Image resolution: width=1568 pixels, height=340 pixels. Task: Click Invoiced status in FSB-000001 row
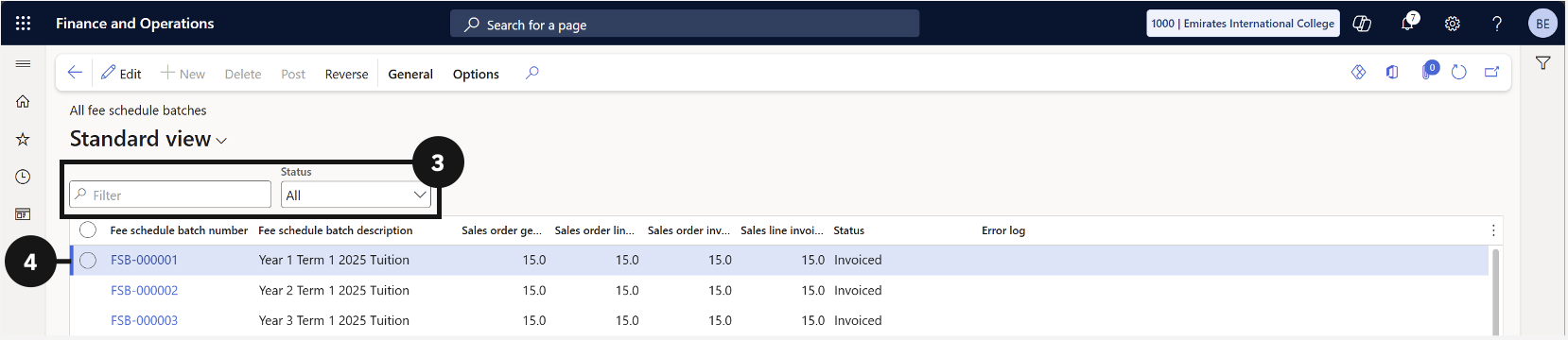858,260
